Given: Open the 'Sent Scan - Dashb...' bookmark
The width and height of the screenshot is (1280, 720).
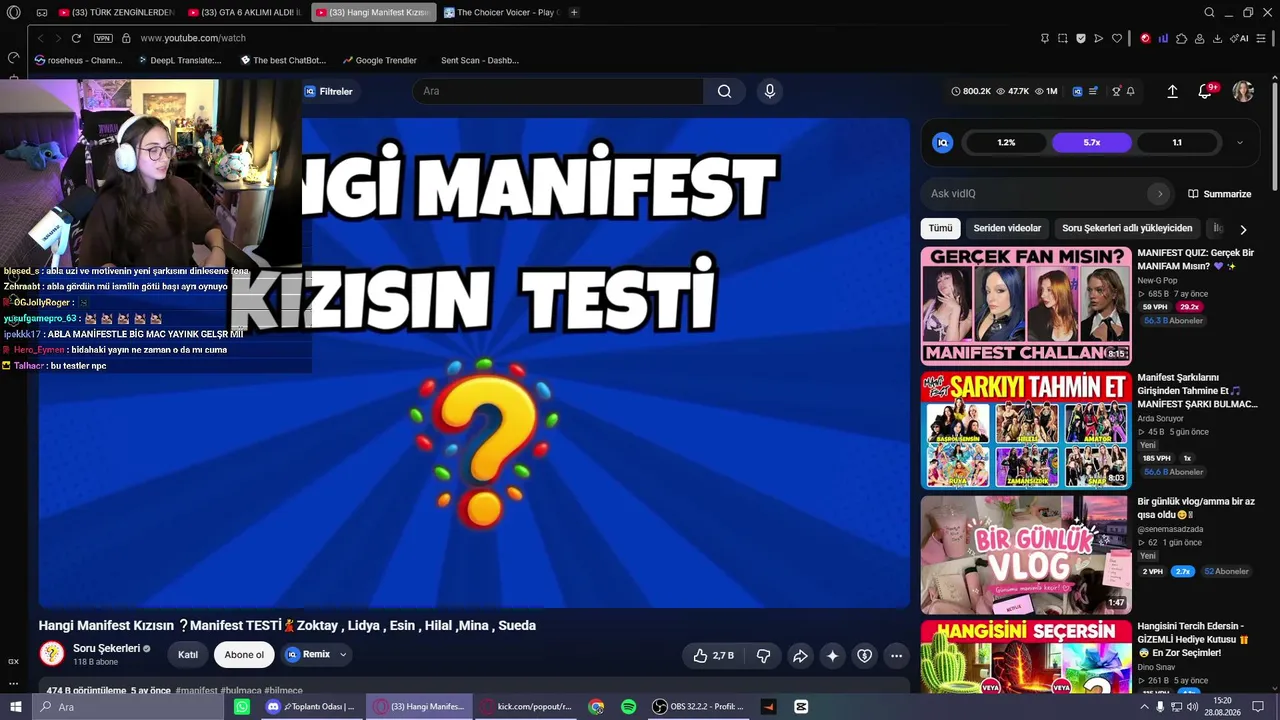Looking at the screenshot, I should [480, 60].
